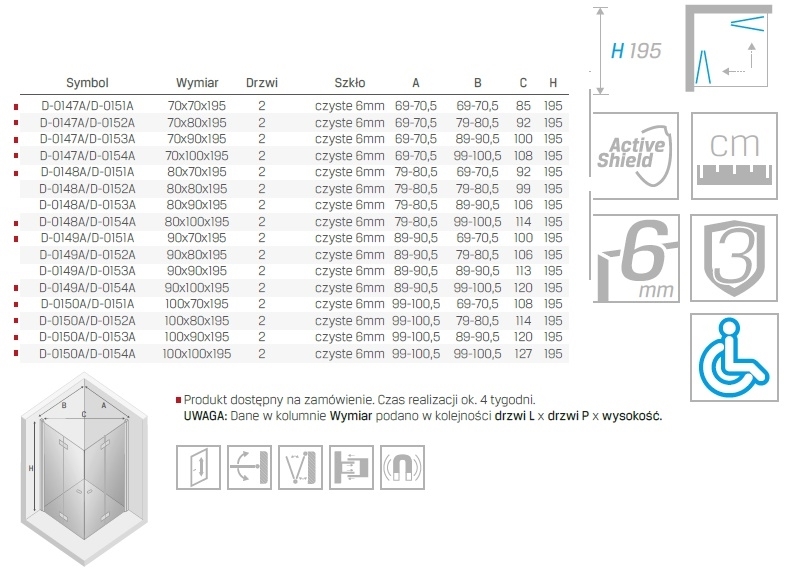Click red marker beside D-0148A/D-0154A
This screenshot has width=805, height=585.
(x=16, y=222)
